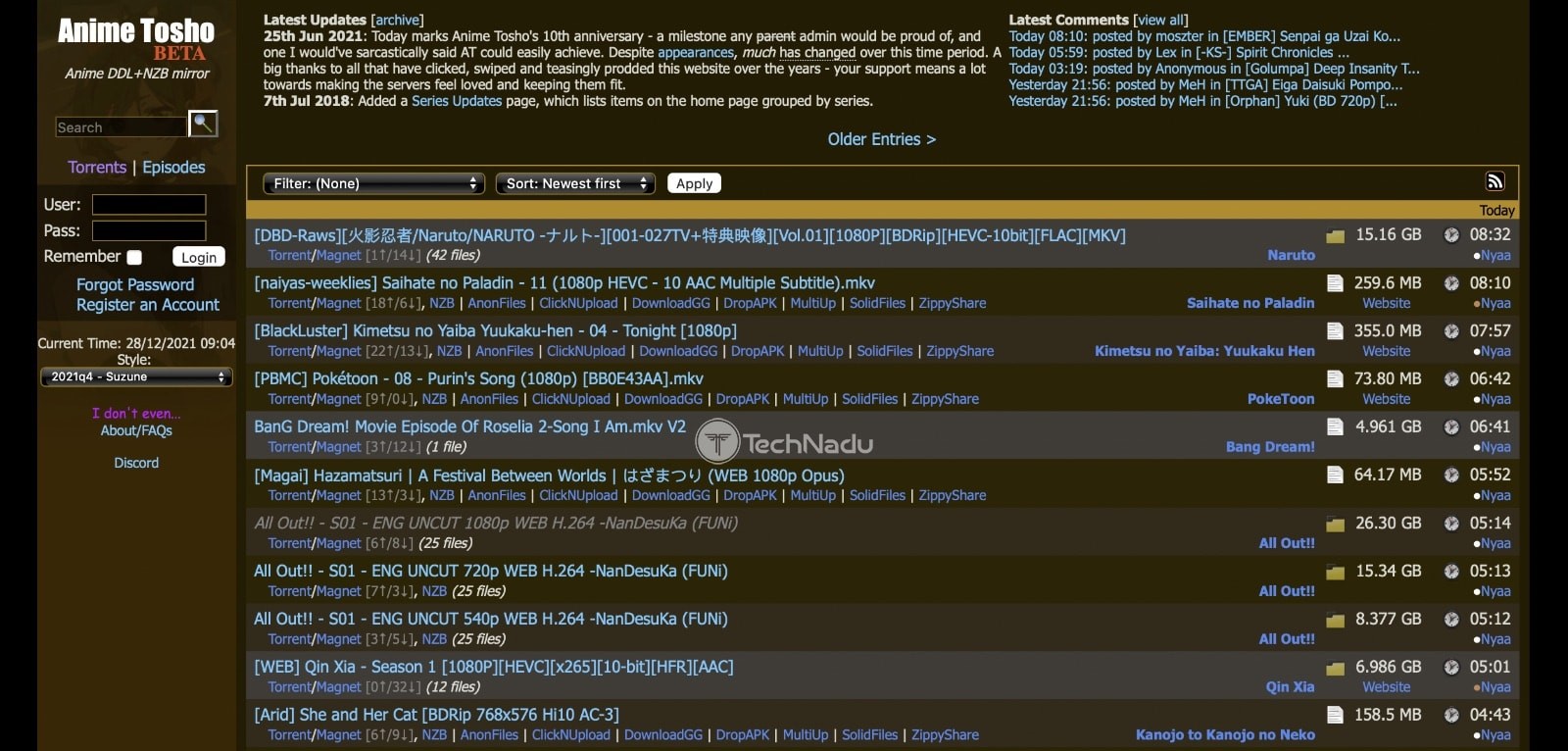Viewport: 1568px width, 751px height.
Task: Click clock icon next to 05:01
Action: point(1451,668)
